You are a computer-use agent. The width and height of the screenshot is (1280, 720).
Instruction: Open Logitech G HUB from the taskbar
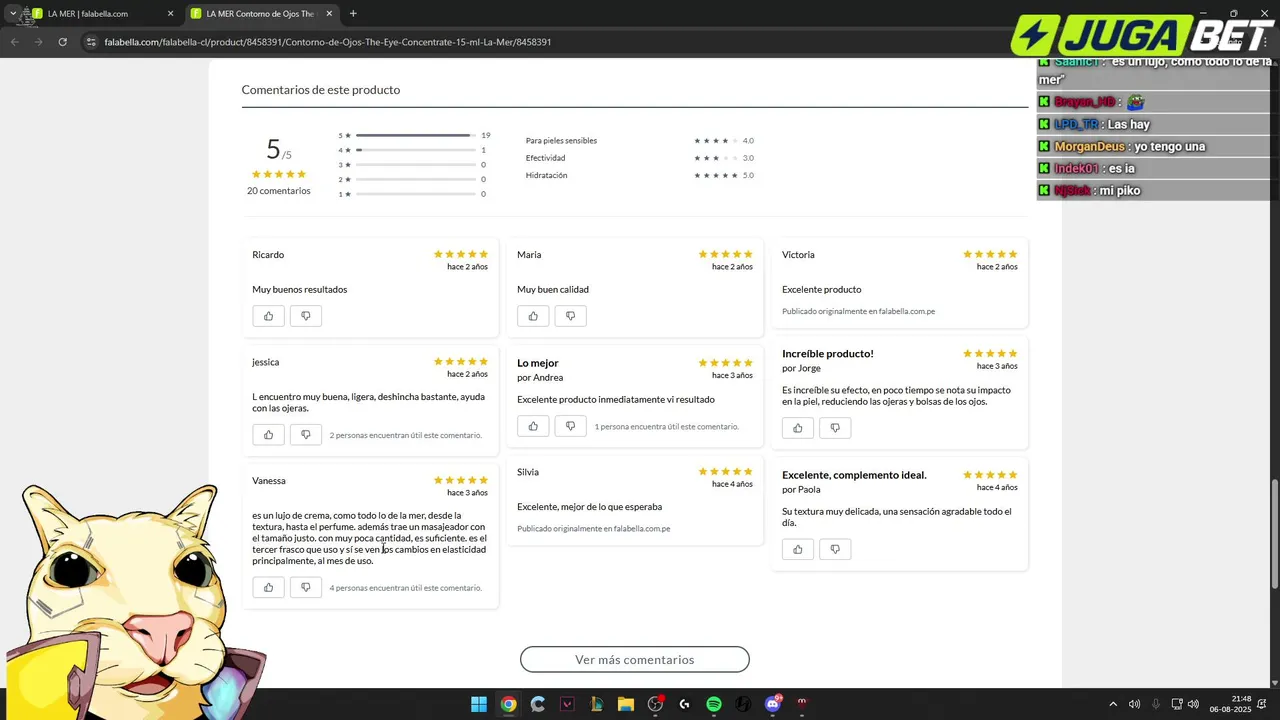684,704
